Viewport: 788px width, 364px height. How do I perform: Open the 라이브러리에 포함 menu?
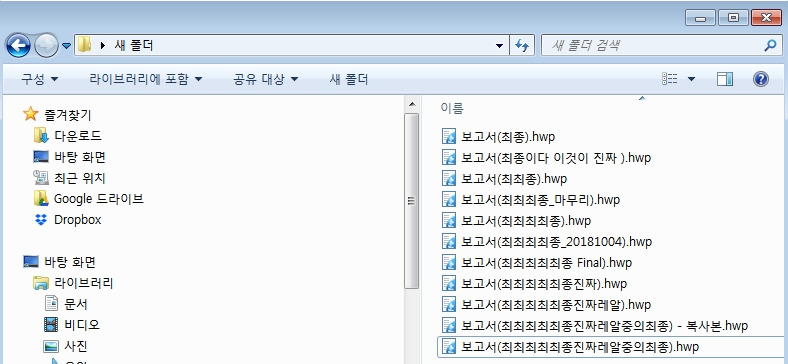coord(146,79)
